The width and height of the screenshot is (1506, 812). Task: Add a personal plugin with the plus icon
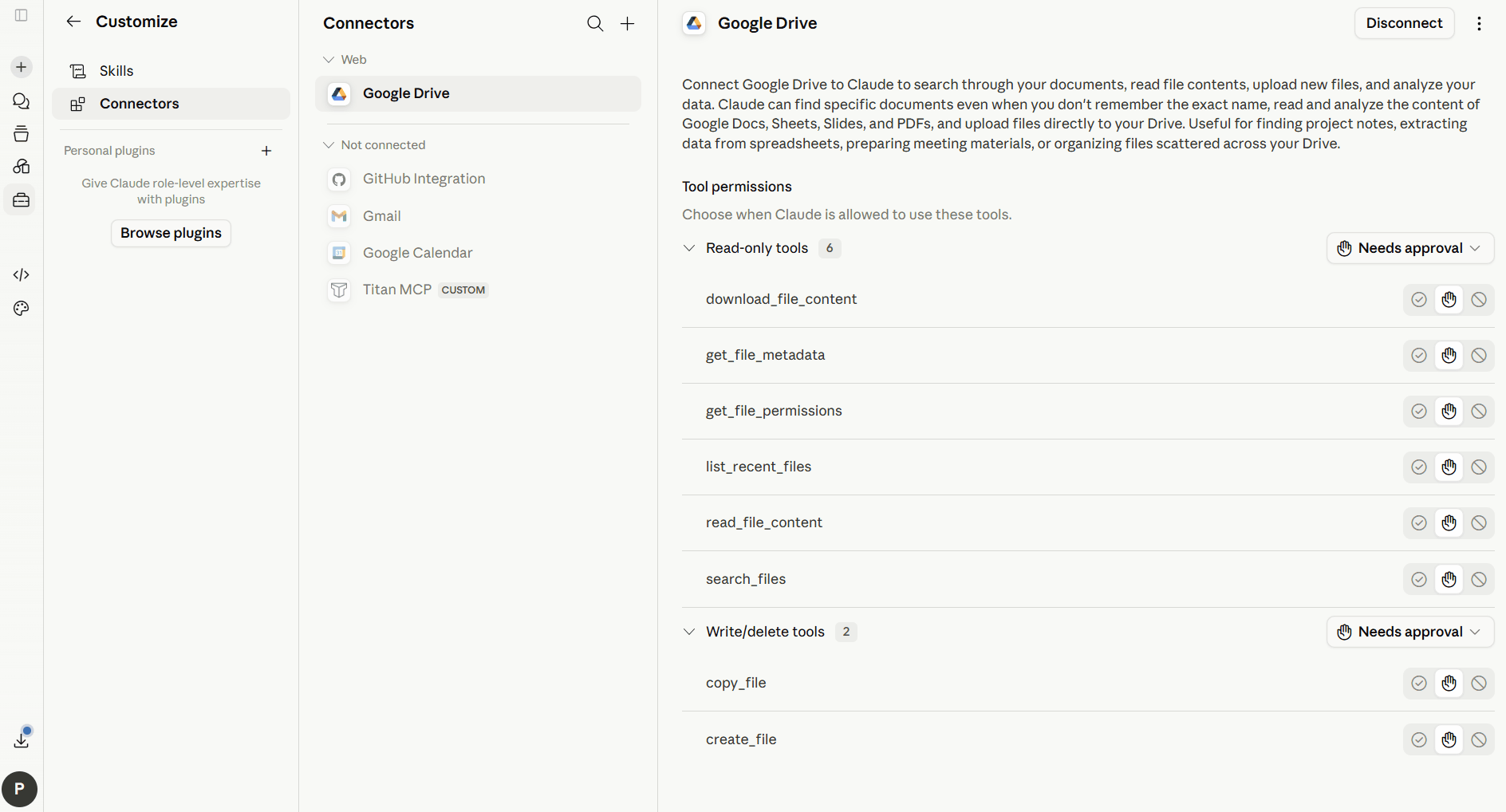pyautogui.click(x=266, y=151)
